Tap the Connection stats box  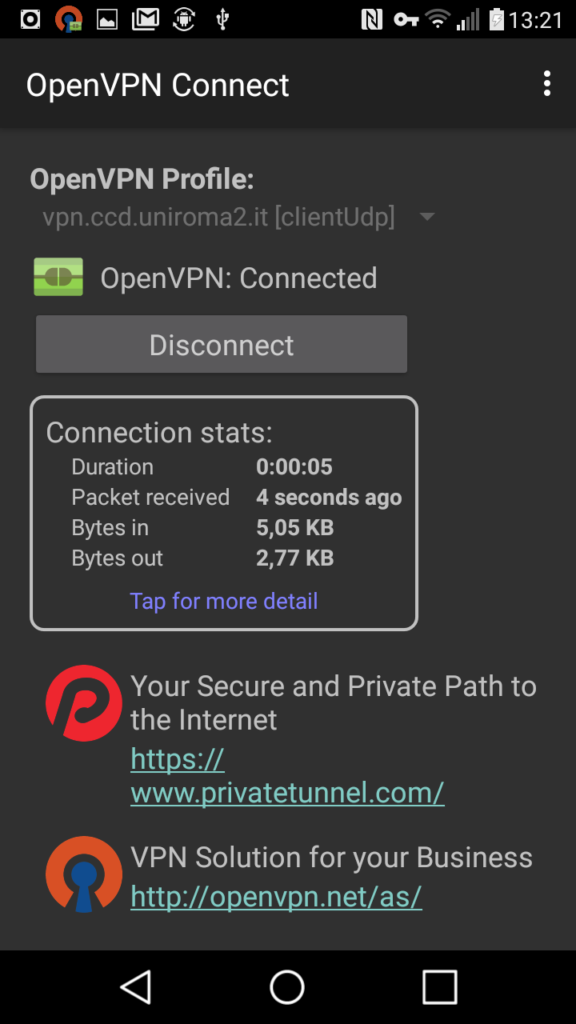coord(224,513)
